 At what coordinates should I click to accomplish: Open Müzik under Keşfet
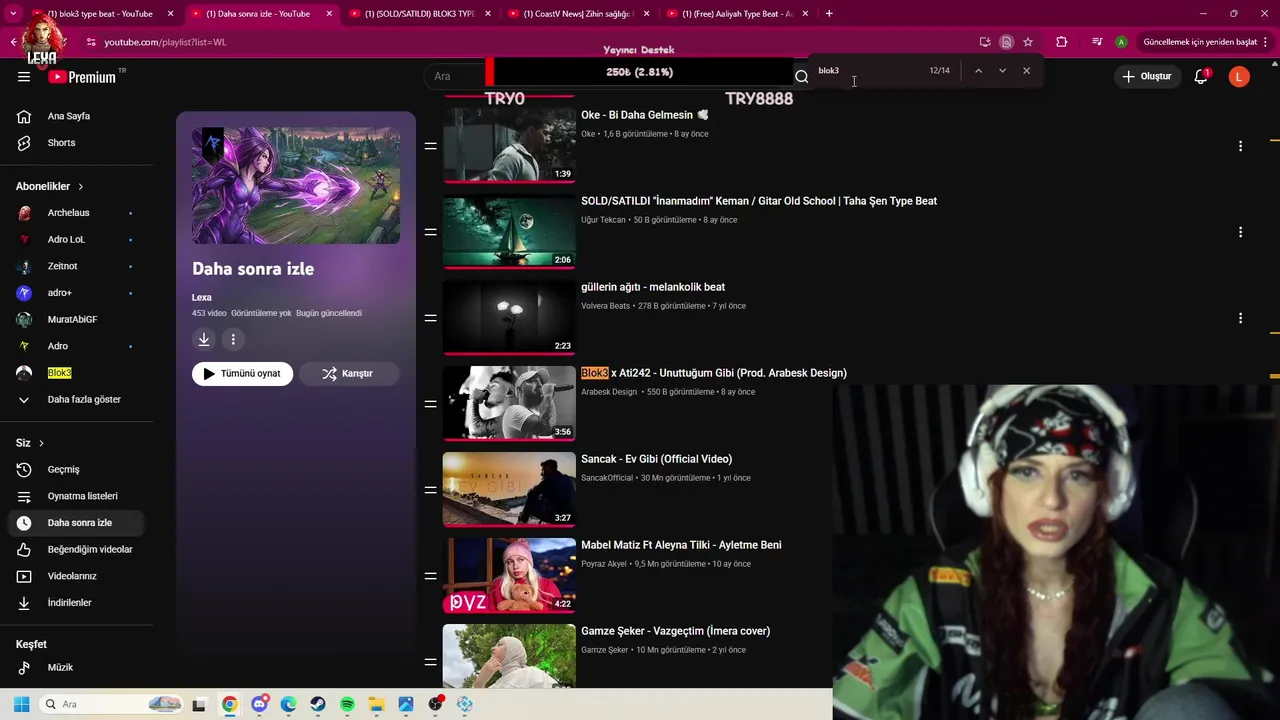tap(60, 667)
